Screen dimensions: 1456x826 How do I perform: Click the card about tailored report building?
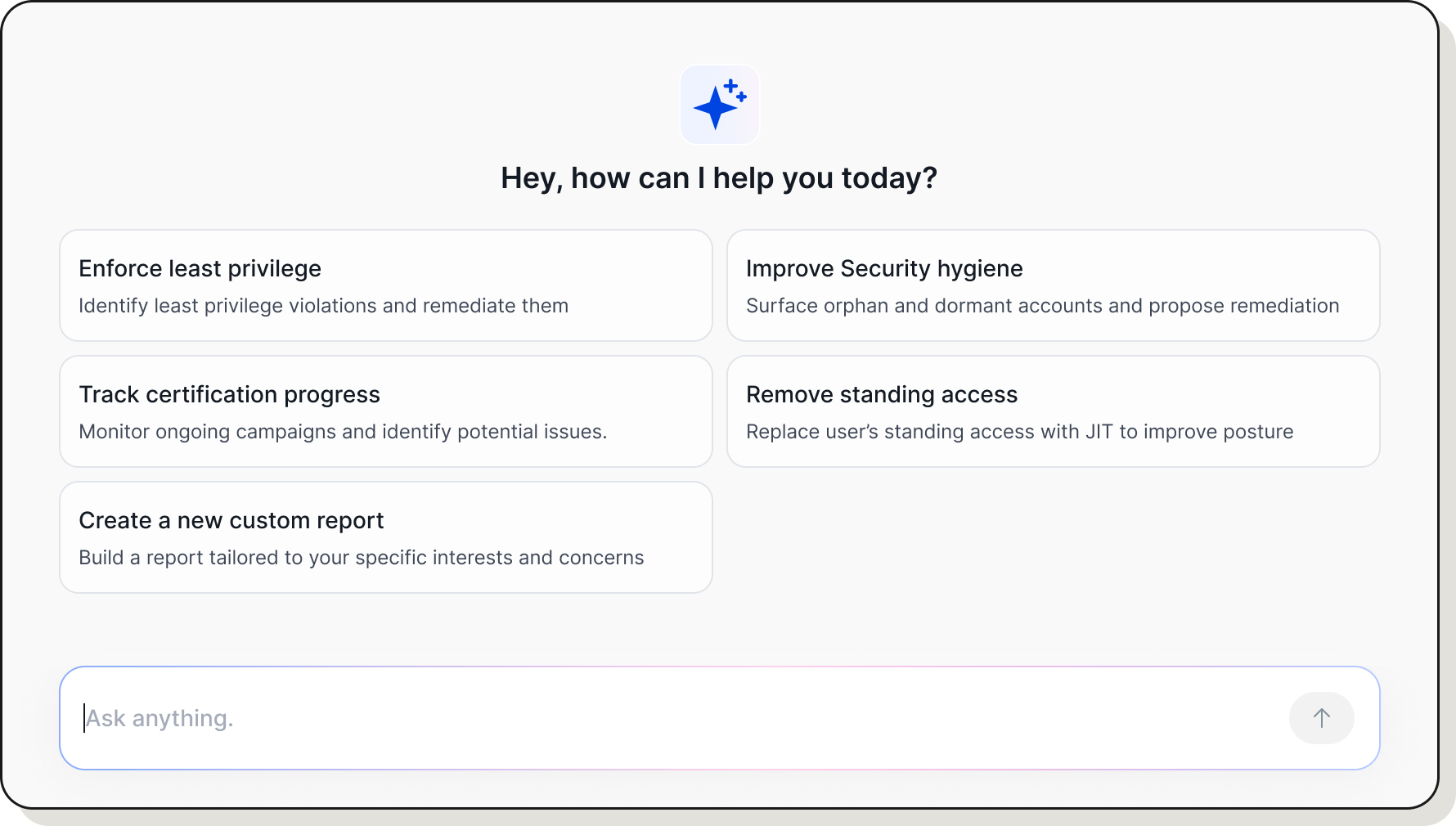pos(385,537)
